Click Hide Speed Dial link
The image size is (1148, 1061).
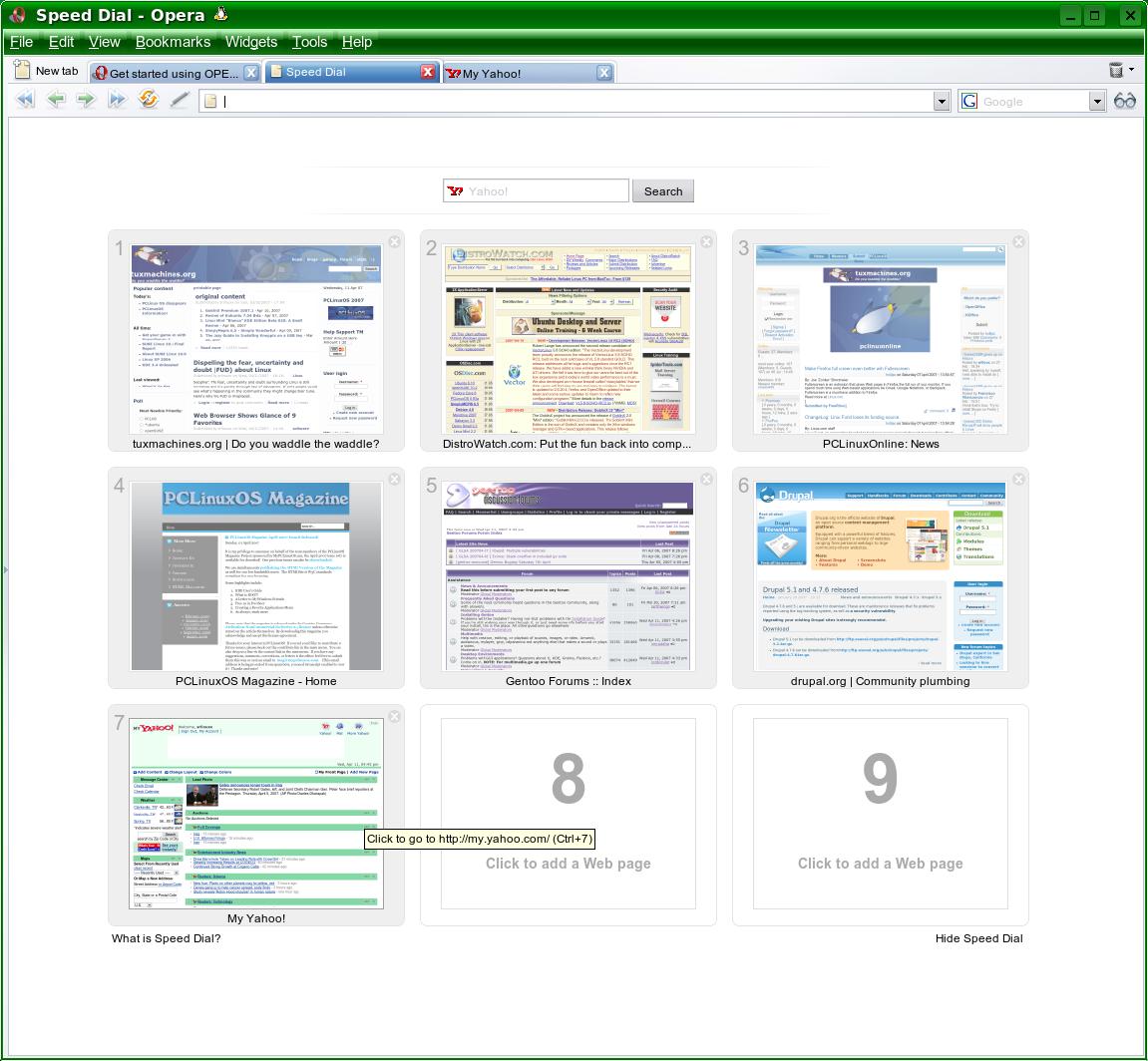[x=978, y=938]
